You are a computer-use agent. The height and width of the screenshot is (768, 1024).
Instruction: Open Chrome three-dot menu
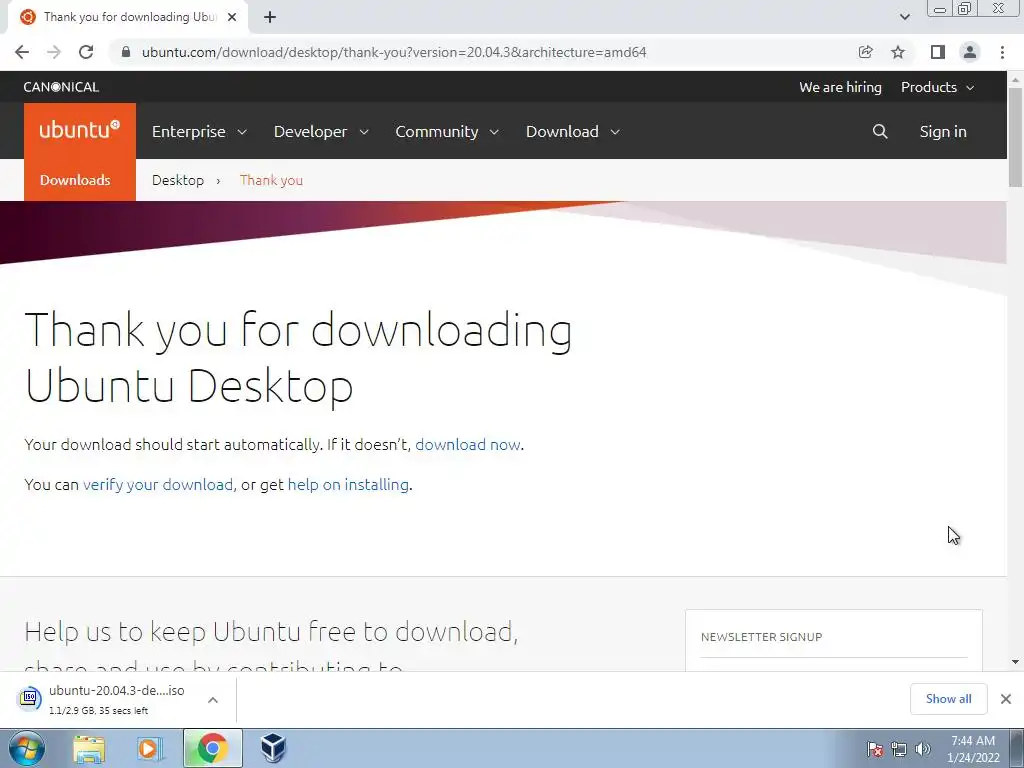(1002, 52)
